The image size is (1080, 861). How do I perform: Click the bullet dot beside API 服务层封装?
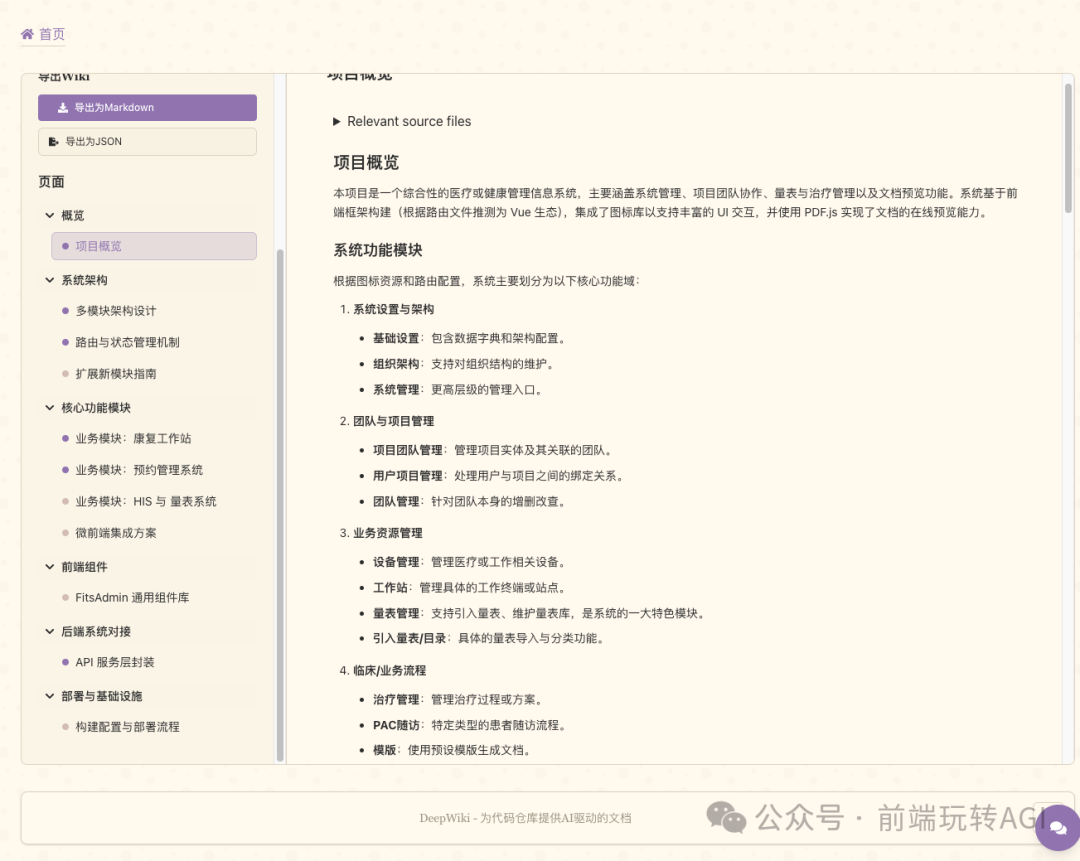pos(64,662)
